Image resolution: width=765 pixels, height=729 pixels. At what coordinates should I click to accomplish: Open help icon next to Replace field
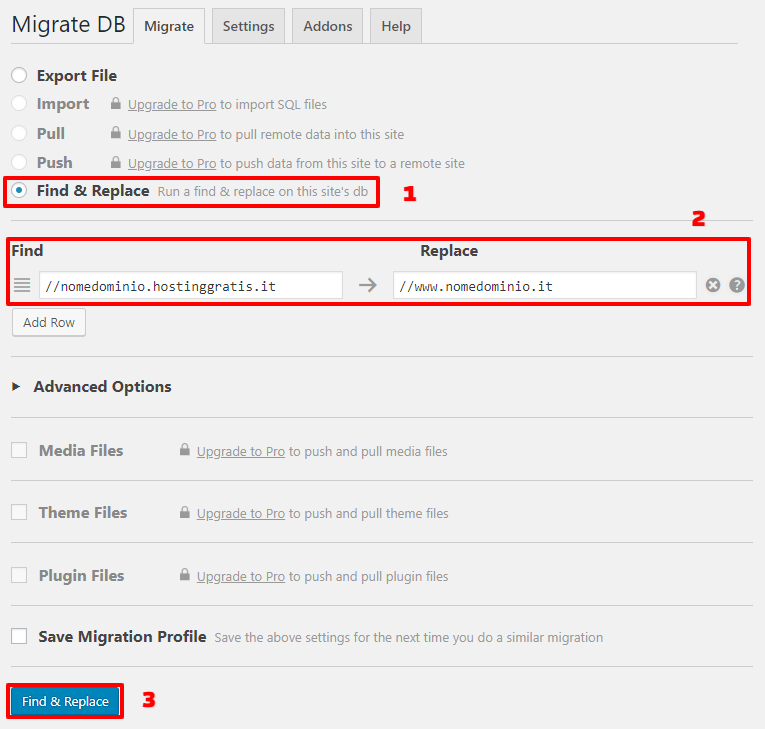pyautogui.click(x=737, y=285)
